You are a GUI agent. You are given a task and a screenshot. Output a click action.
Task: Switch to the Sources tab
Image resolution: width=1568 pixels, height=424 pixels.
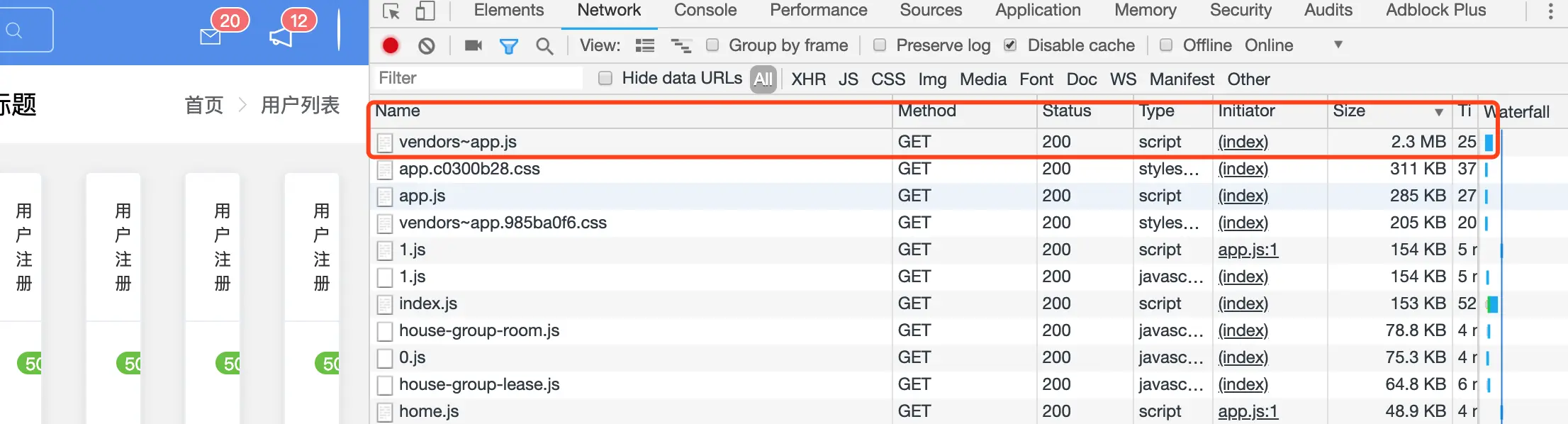(x=931, y=10)
